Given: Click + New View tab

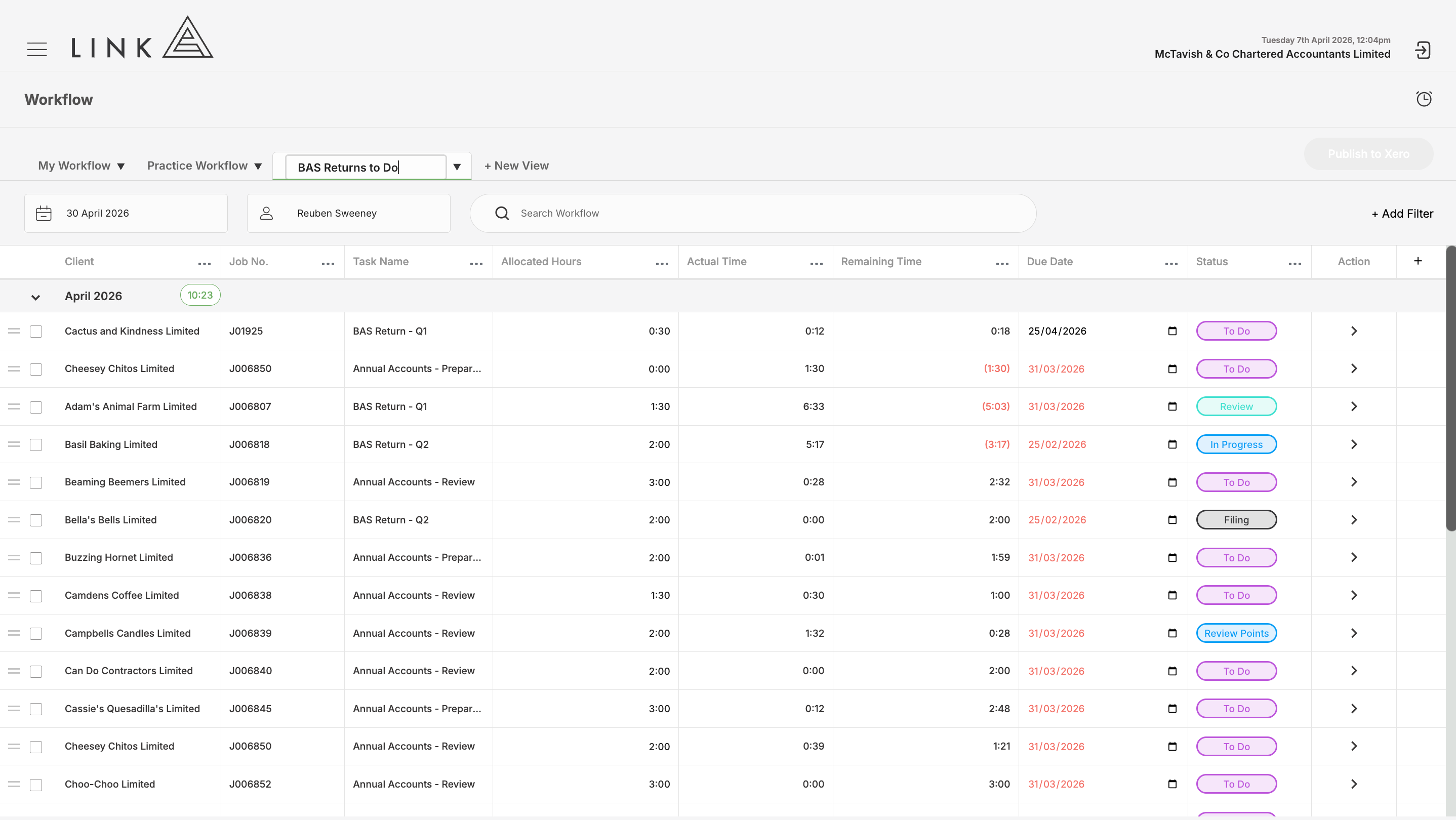Looking at the screenshot, I should tap(516, 166).
